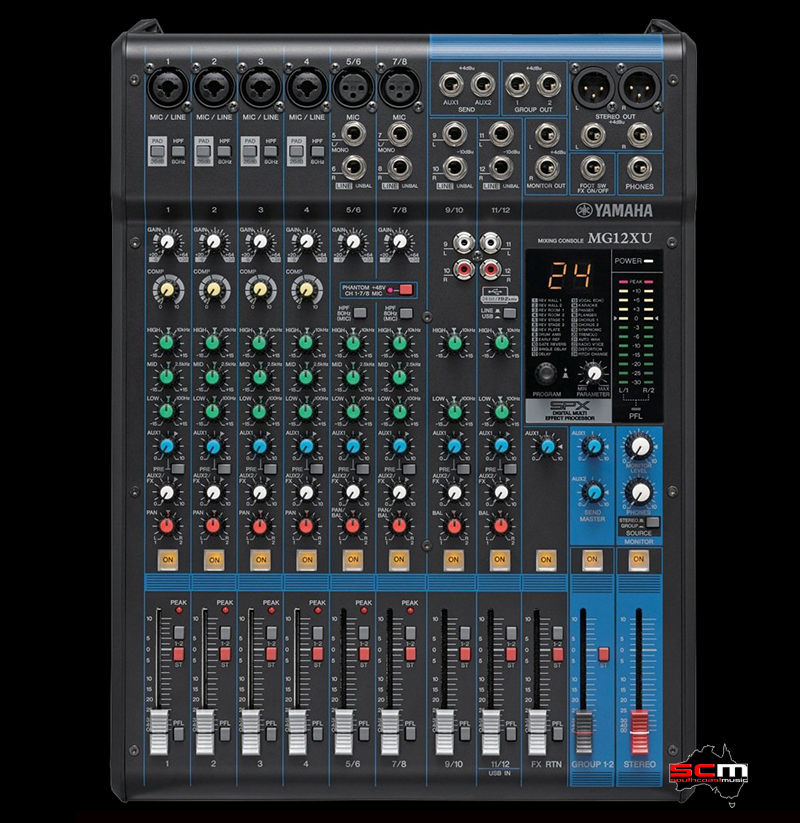Click the stereo output level meter
800x823 pixels.
pos(636,333)
